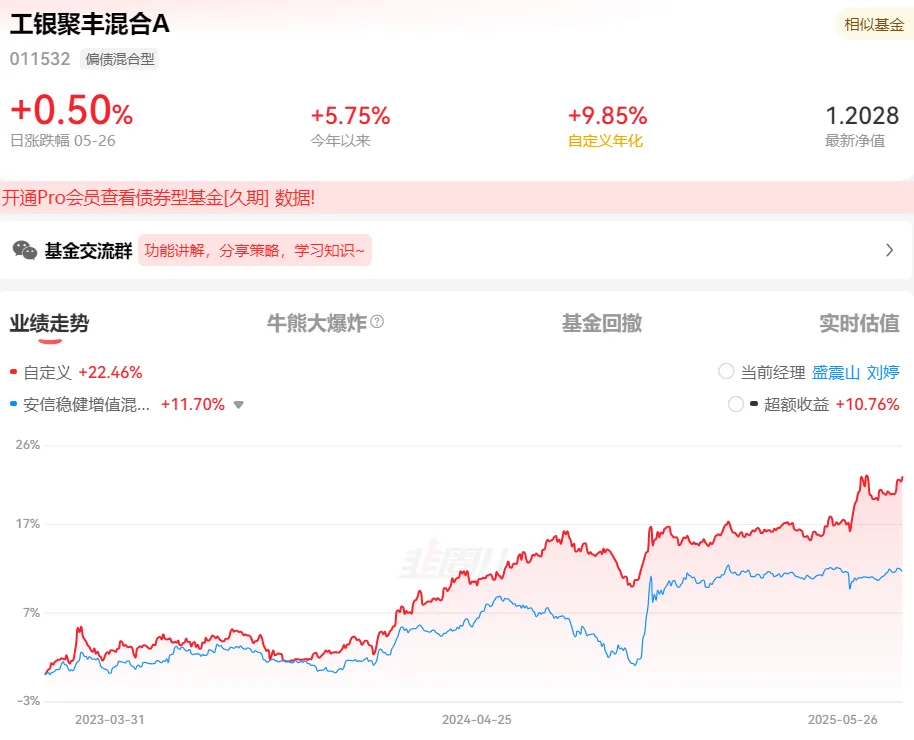This screenshot has height=740, width=914.
Task: Click the +5.75% year-to-date value
Action: tap(350, 115)
